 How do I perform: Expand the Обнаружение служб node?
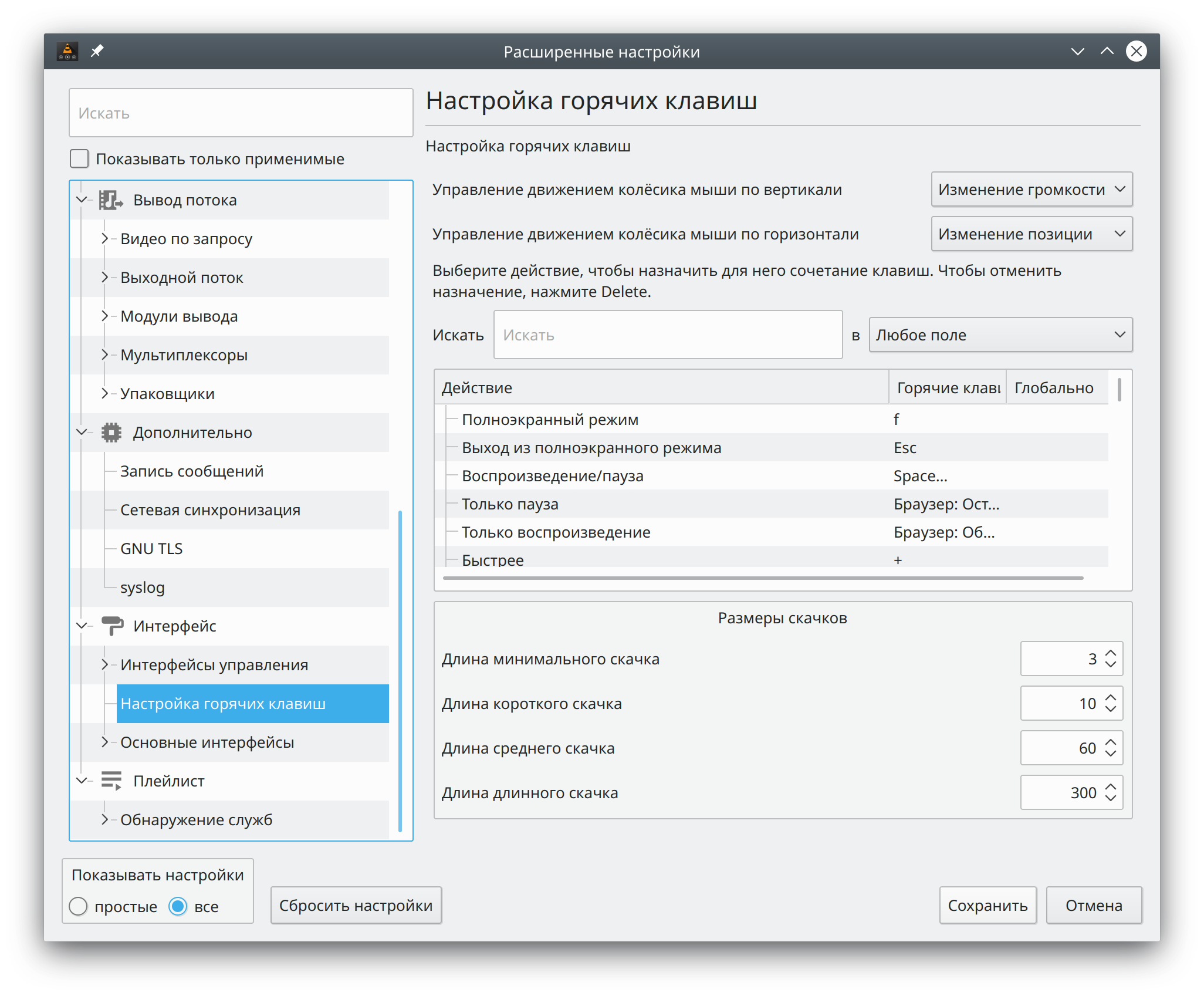105,820
